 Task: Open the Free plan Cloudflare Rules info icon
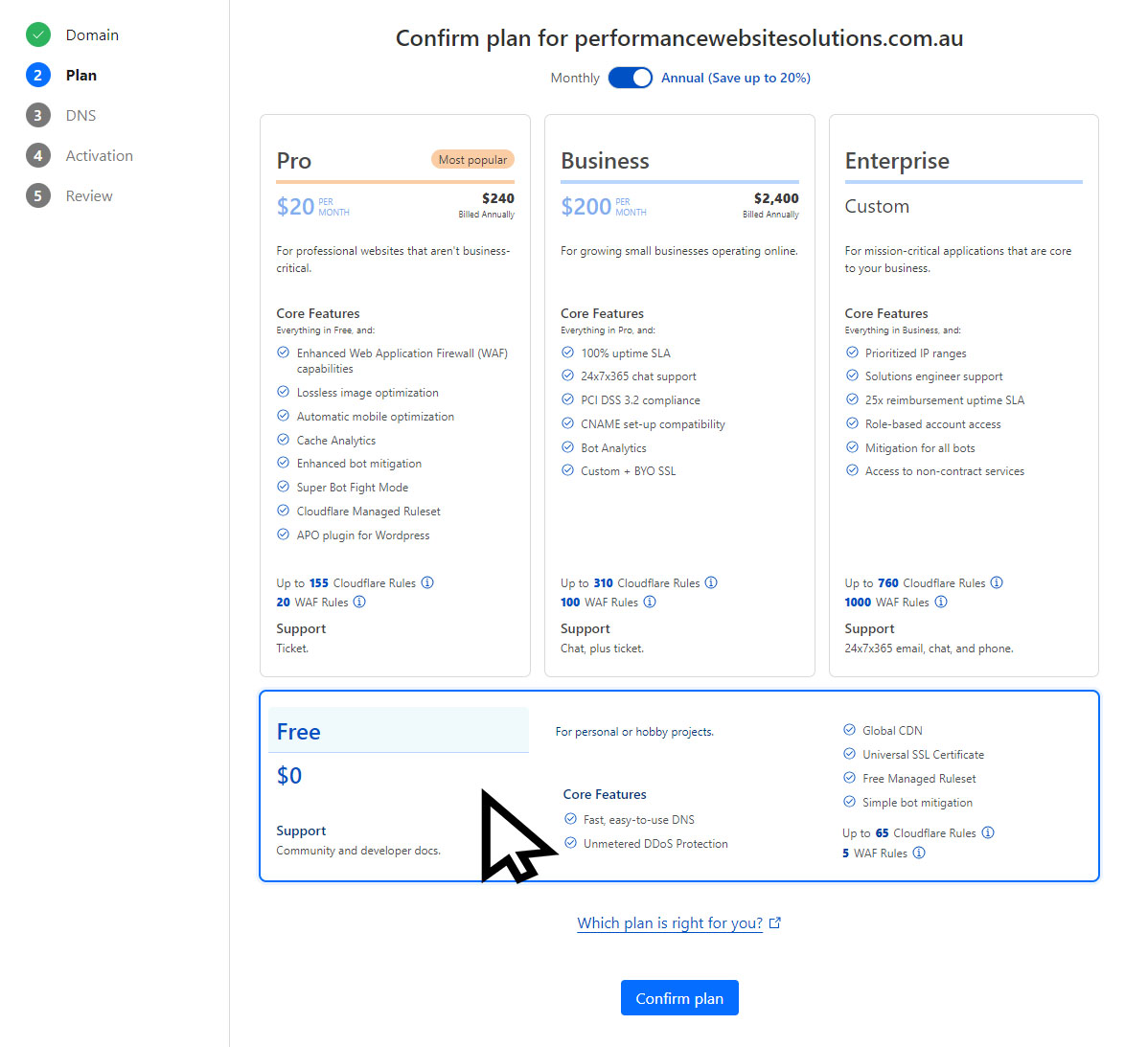(990, 832)
